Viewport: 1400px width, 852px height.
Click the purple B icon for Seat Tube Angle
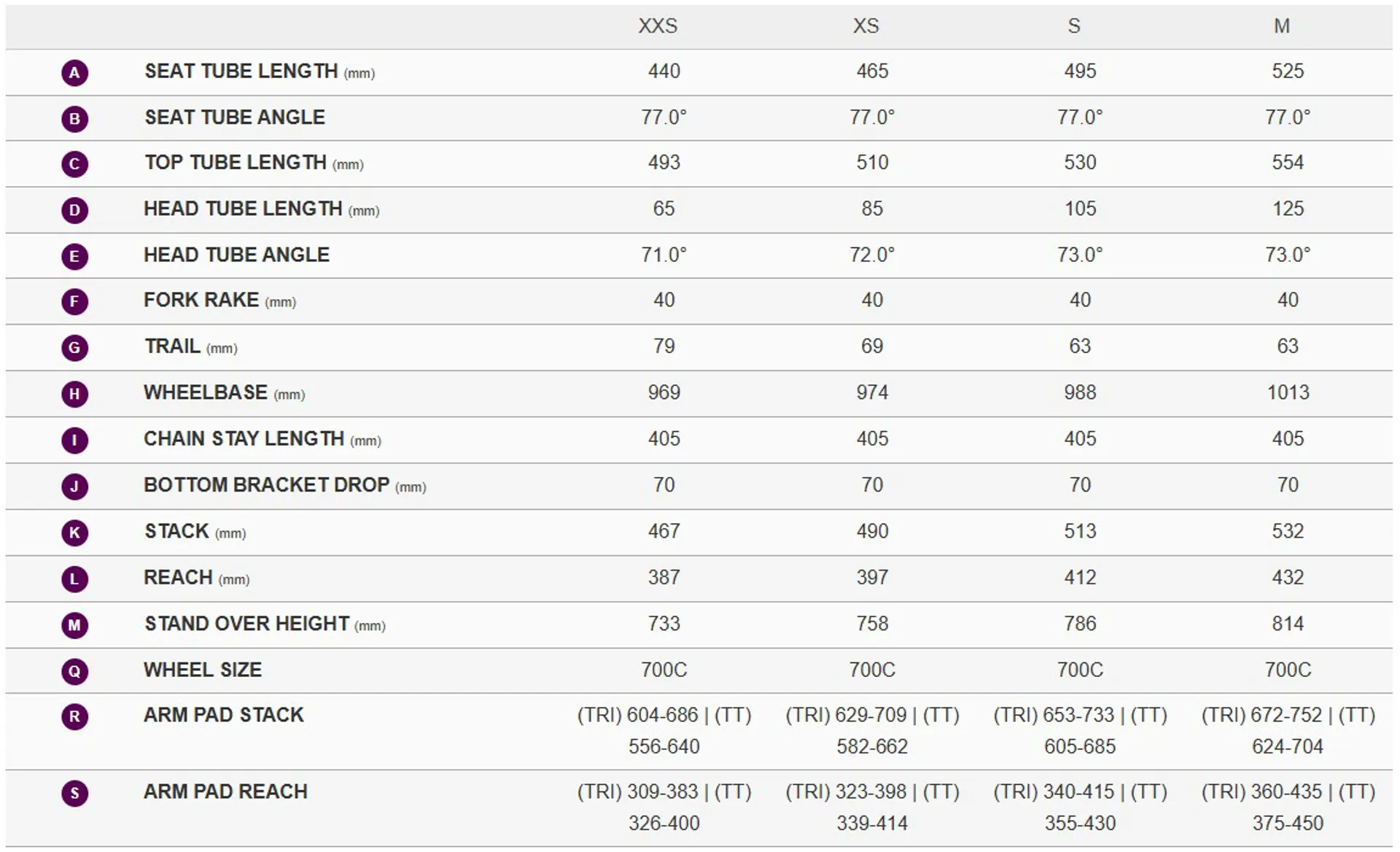(74, 119)
